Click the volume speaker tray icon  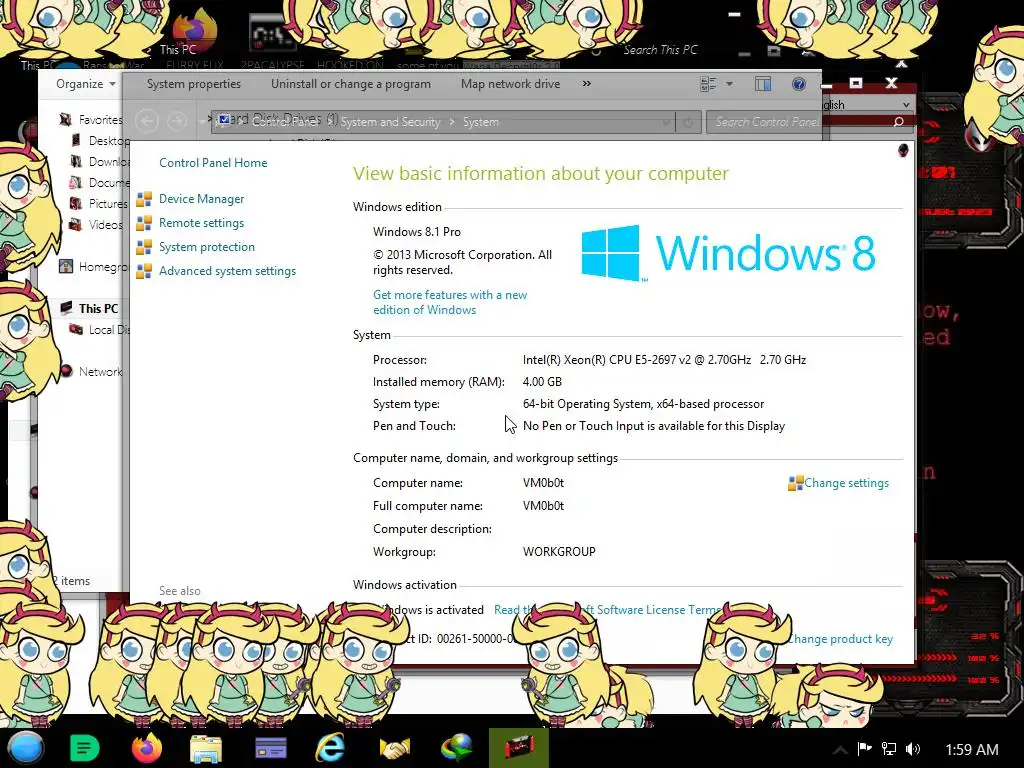[x=913, y=749]
